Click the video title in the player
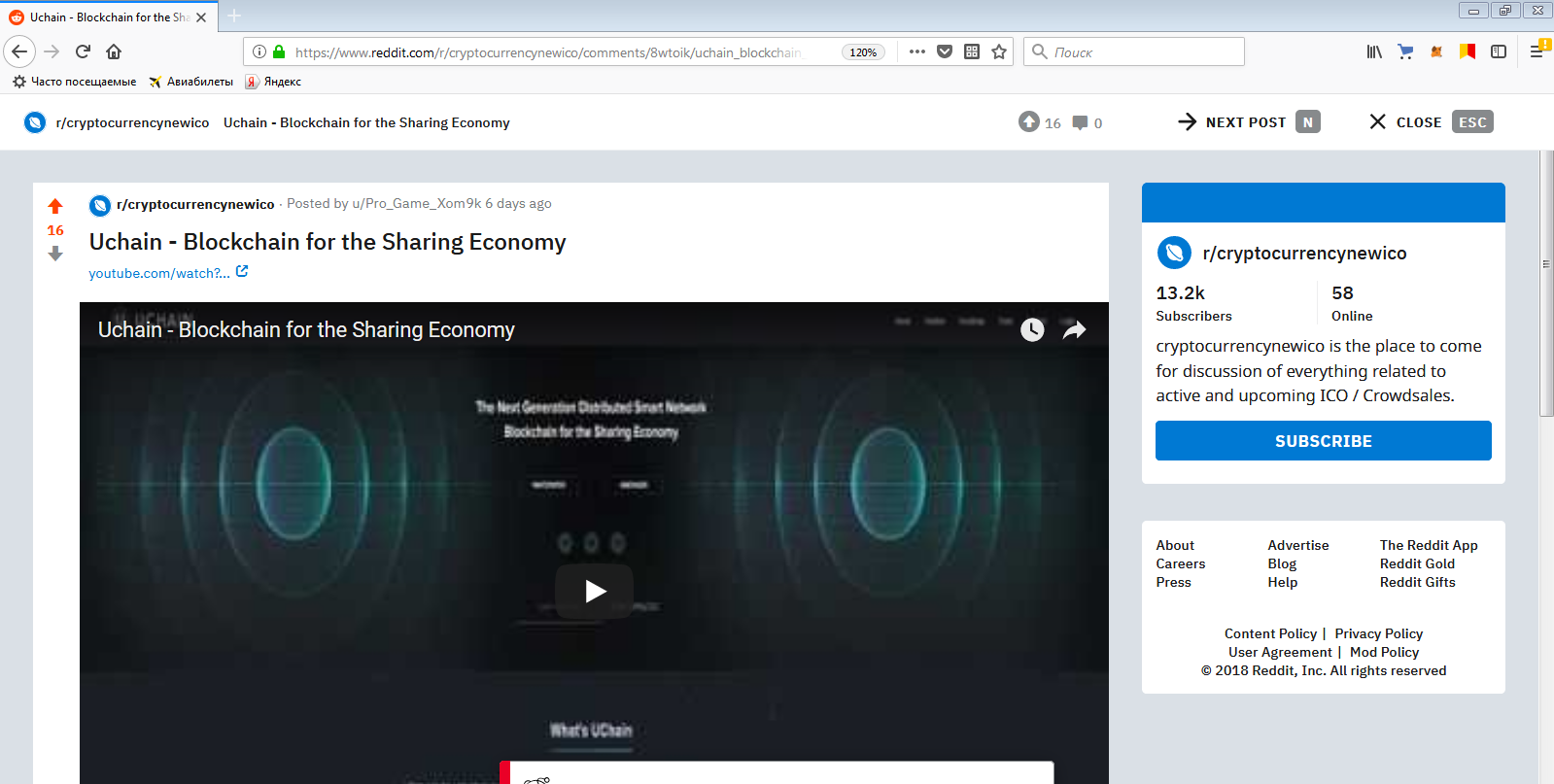The width and height of the screenshot is (1554, 784). [306, 329]
